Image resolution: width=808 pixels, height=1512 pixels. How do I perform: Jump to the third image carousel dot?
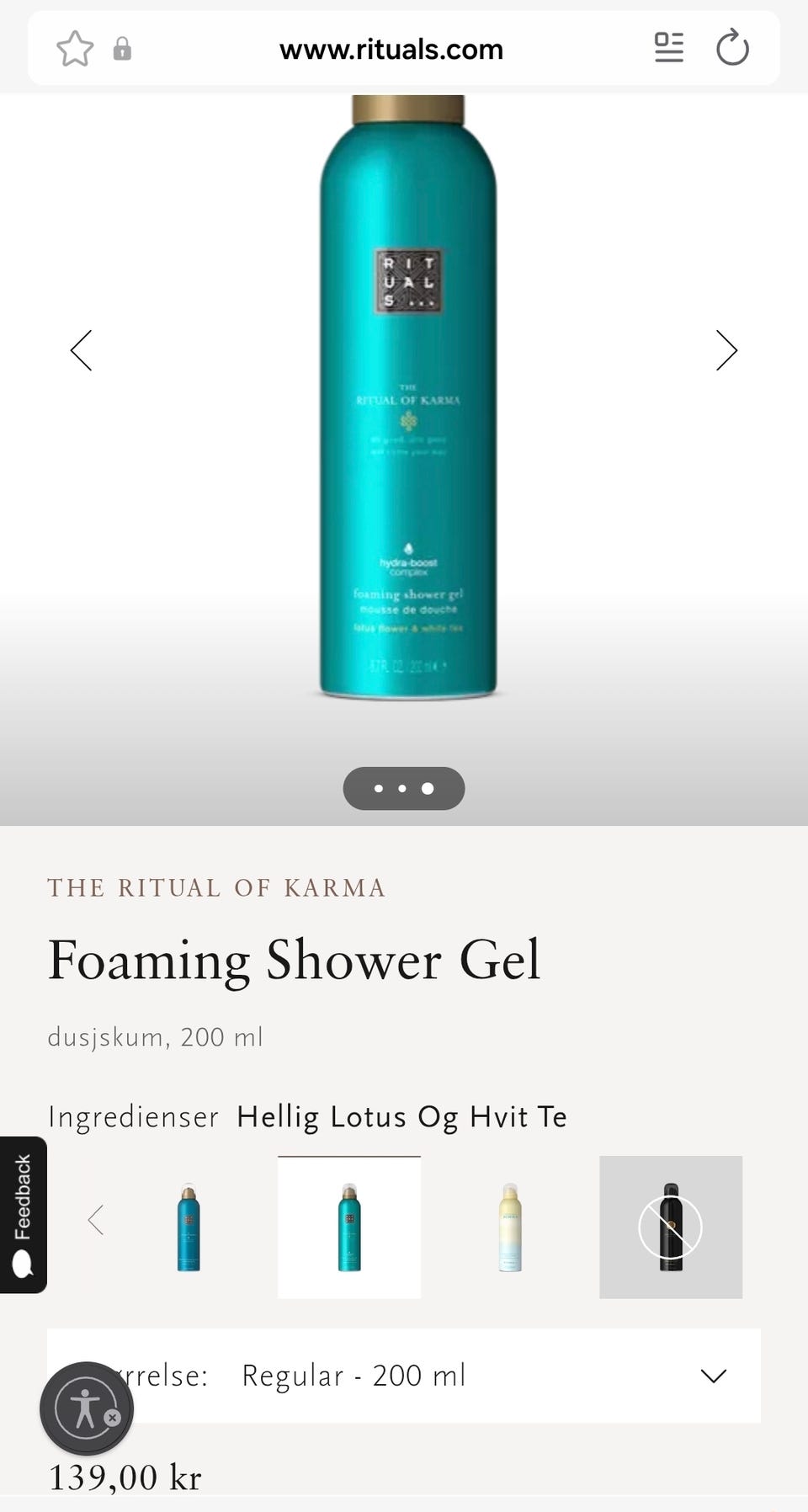coord(428,789)
